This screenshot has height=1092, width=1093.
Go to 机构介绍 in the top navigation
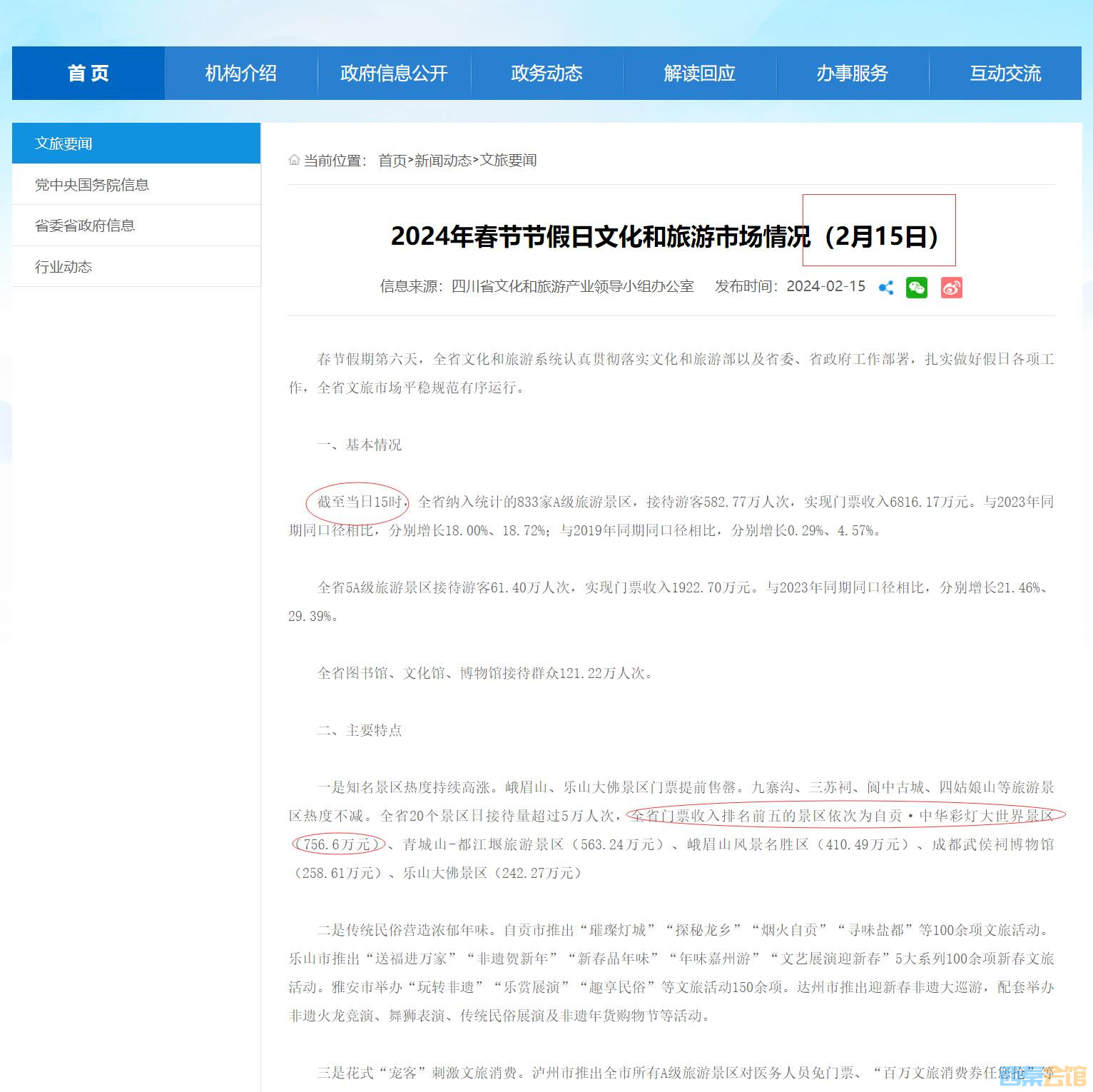pos(241,74)
